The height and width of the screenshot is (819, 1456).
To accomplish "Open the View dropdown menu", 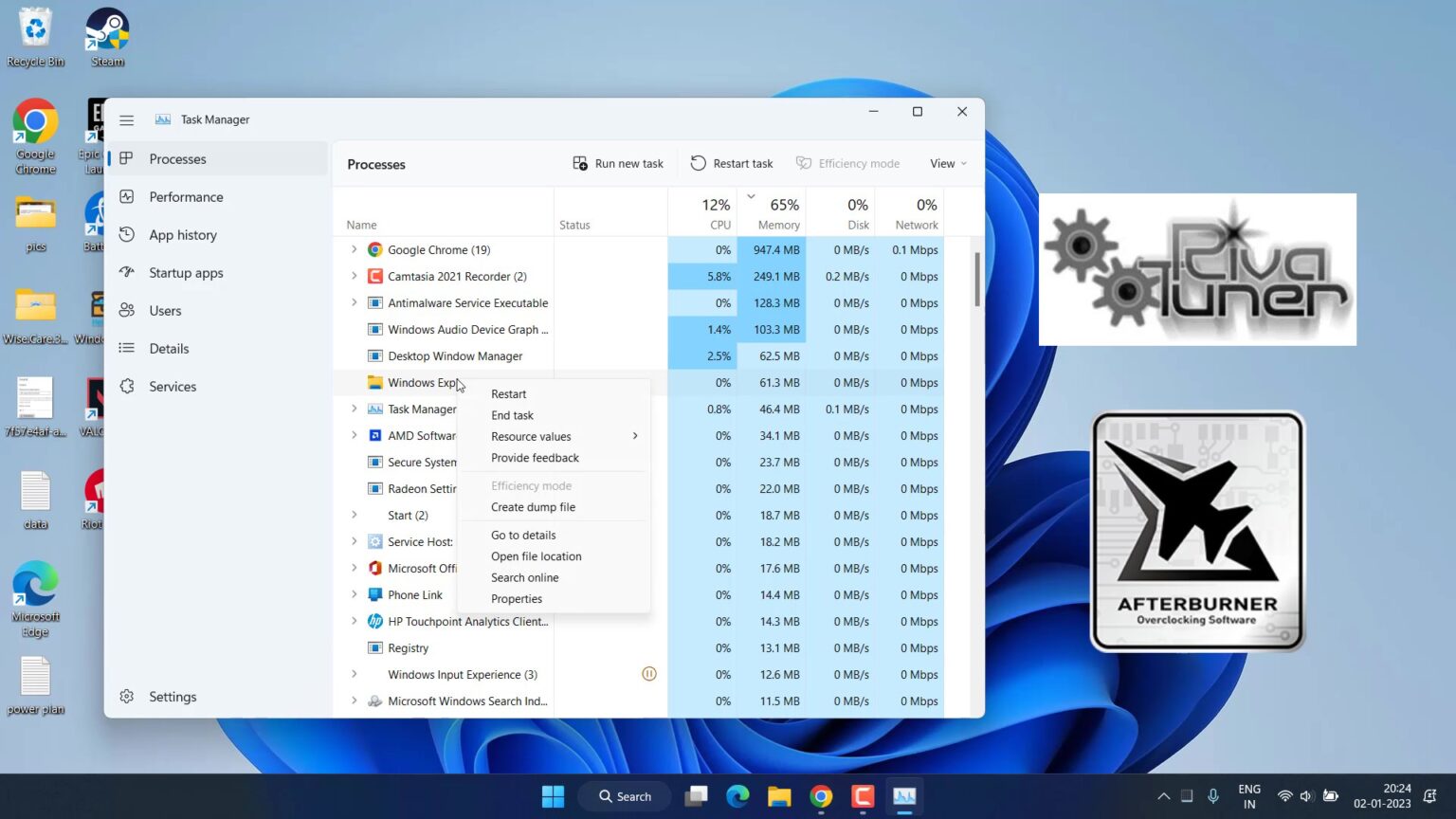I will click(x=948, y=164).
